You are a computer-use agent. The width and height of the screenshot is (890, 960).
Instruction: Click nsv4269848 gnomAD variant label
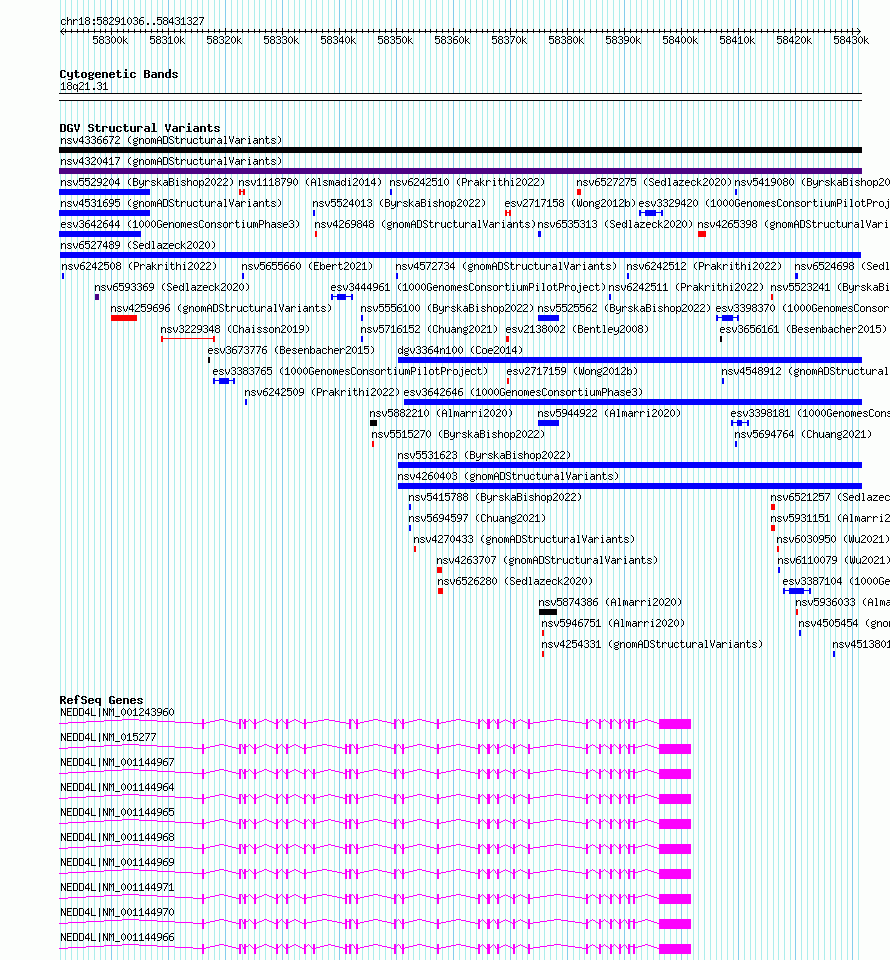pos(425,224)
